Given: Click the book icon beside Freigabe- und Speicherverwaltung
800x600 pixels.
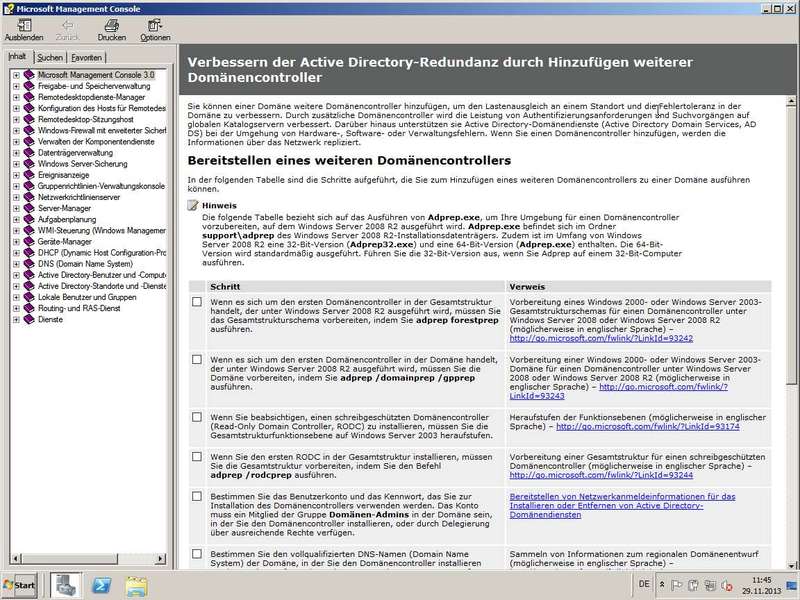Looking at the screenshot, I should 29,86.
